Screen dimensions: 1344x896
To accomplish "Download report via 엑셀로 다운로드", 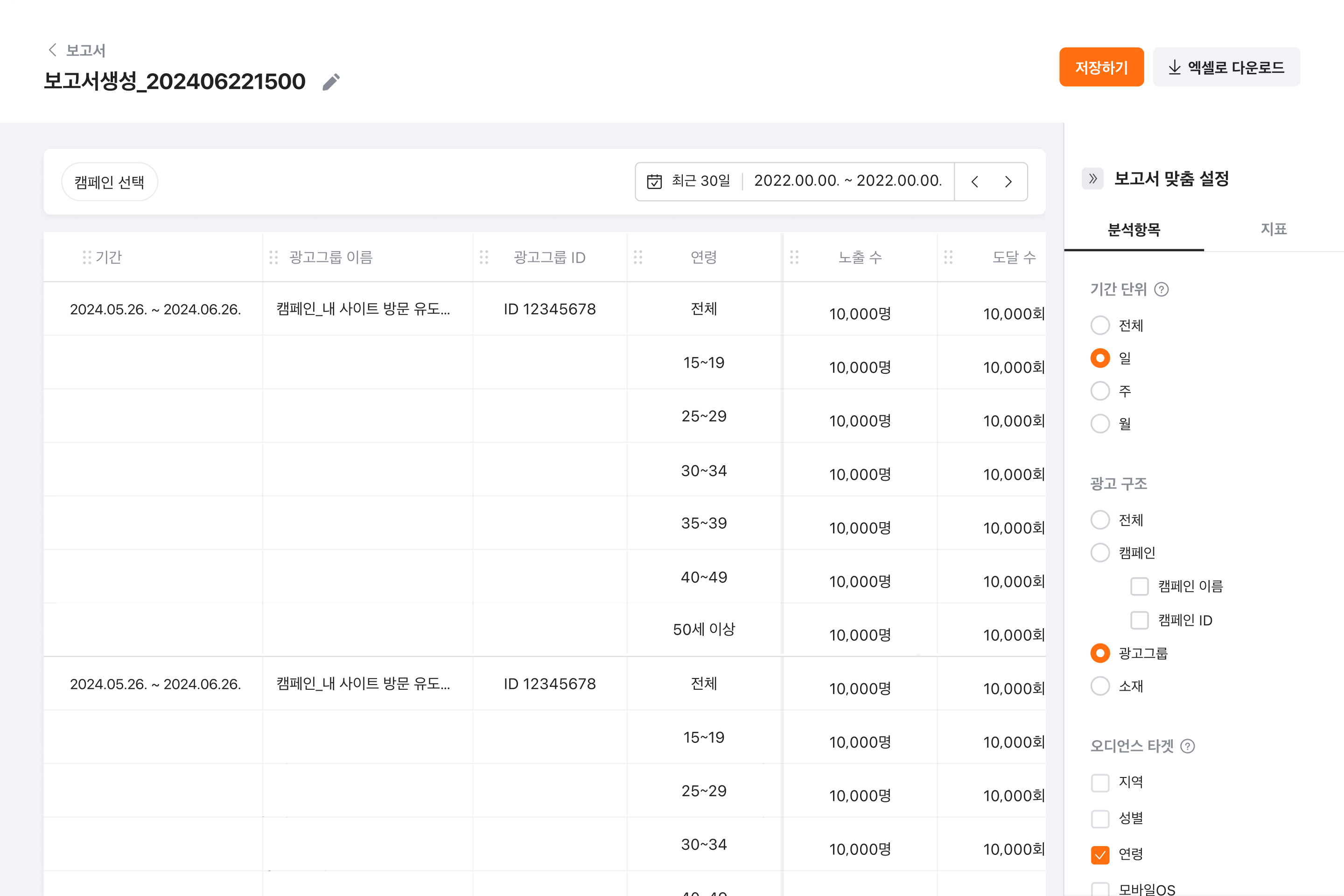I will tap(1226, 67).
